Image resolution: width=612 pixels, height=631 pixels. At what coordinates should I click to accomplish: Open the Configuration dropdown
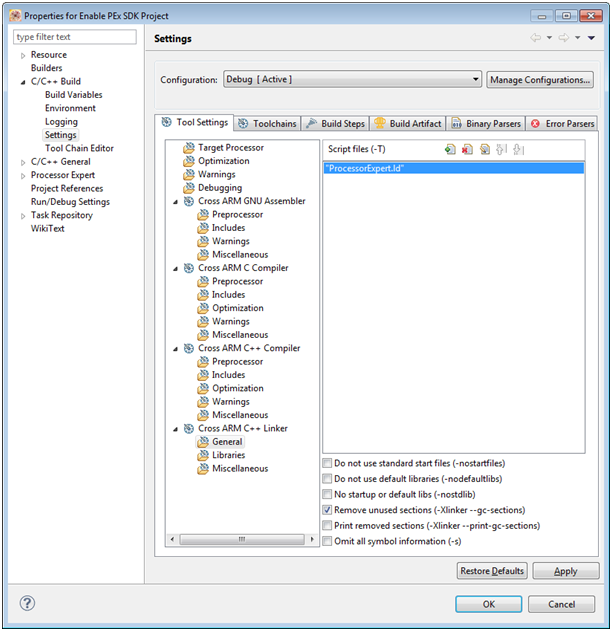point(352,79)
